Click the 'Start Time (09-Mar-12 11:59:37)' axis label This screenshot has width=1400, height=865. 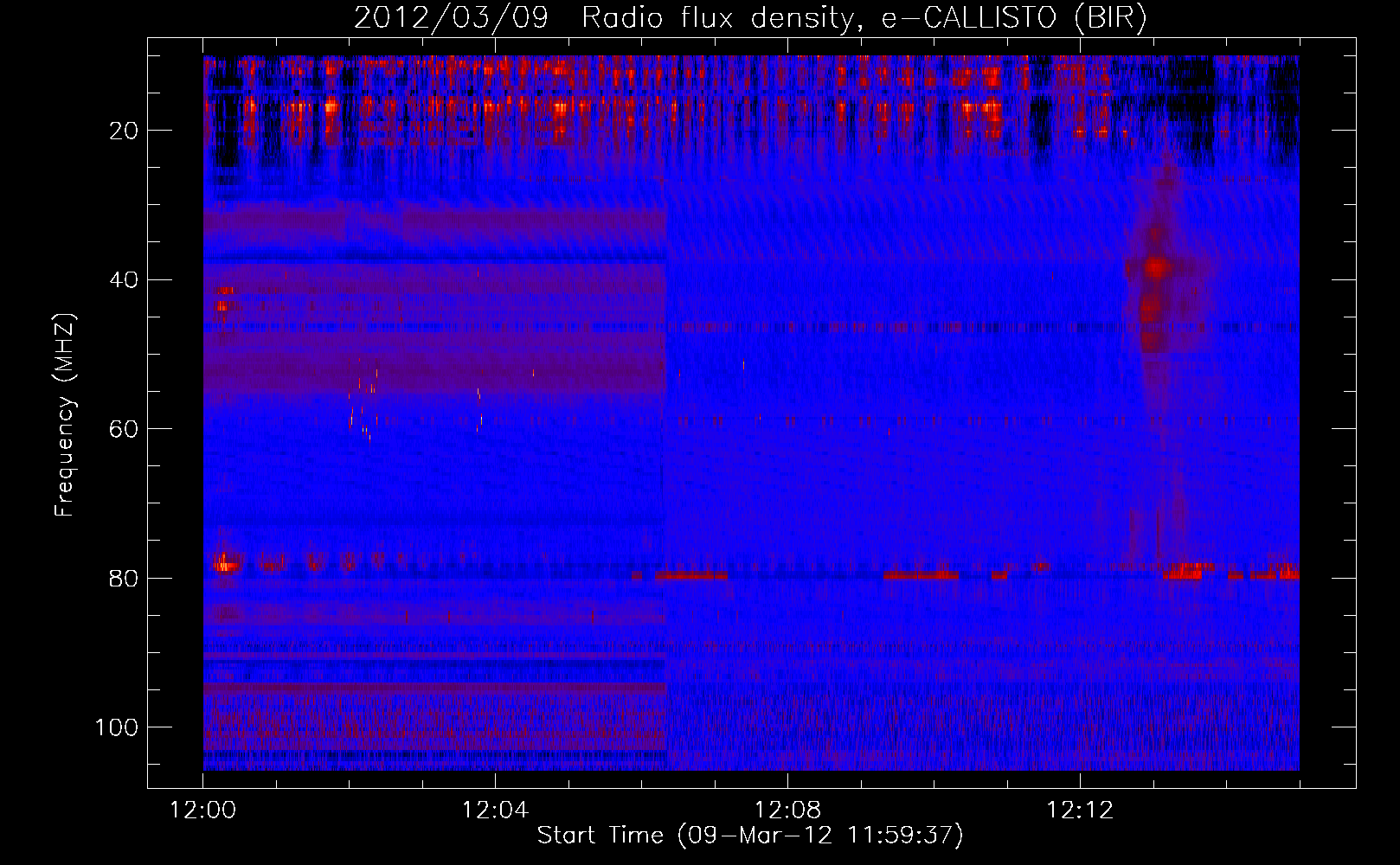750,836
